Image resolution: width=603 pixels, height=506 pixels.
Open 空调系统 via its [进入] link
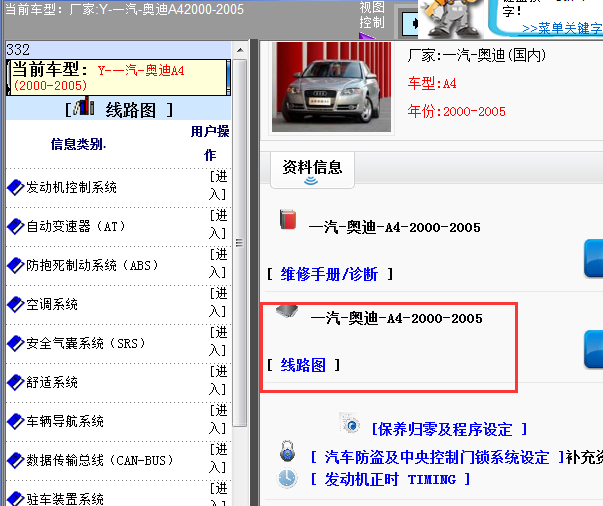pyautogui.click(x=218, y=303)
